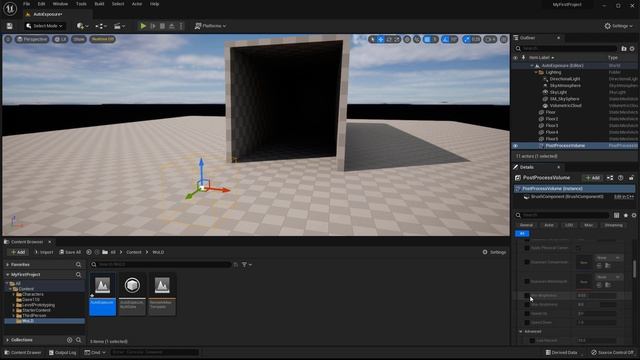Open the Perspective view mode dropdown

point(32,39)
